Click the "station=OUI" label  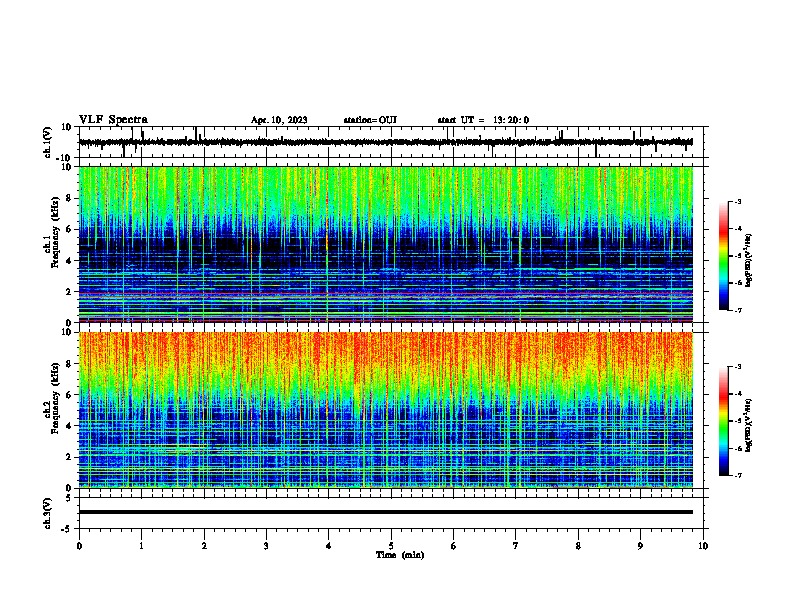point(370,120)
